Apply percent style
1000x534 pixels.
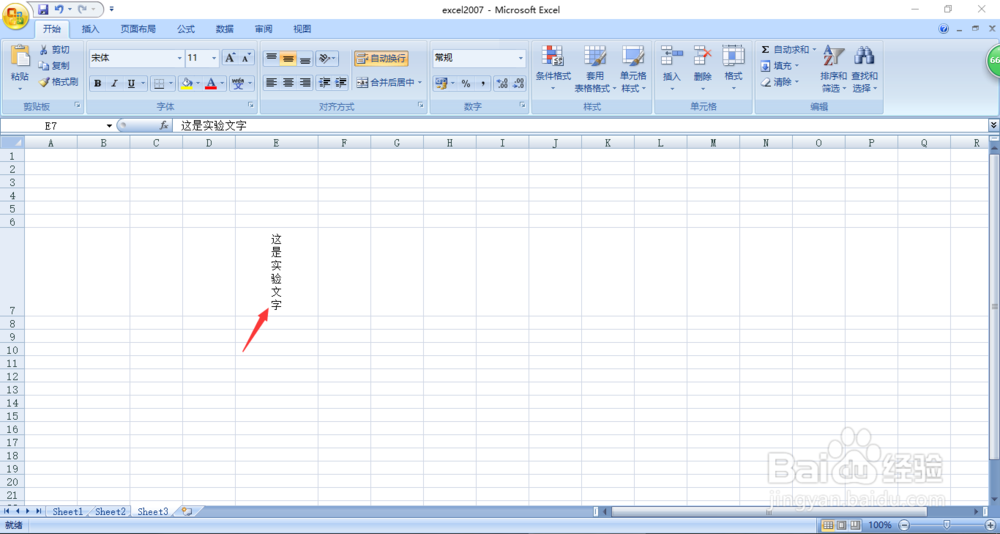[x=466, y=84]
